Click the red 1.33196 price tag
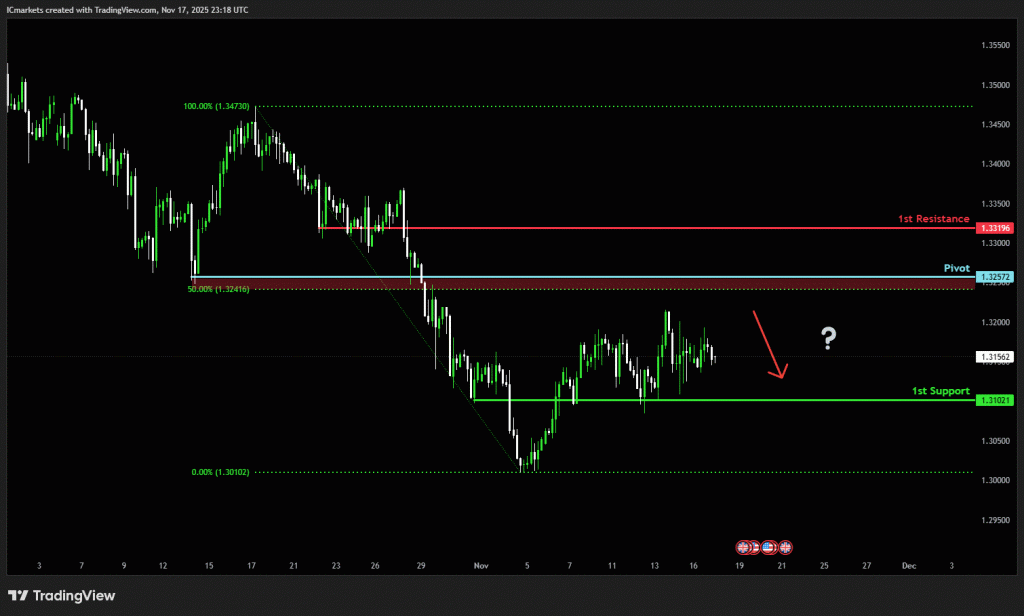Image resolution: width=1024 pixels, height=616 pixels. tap(997, 228)
